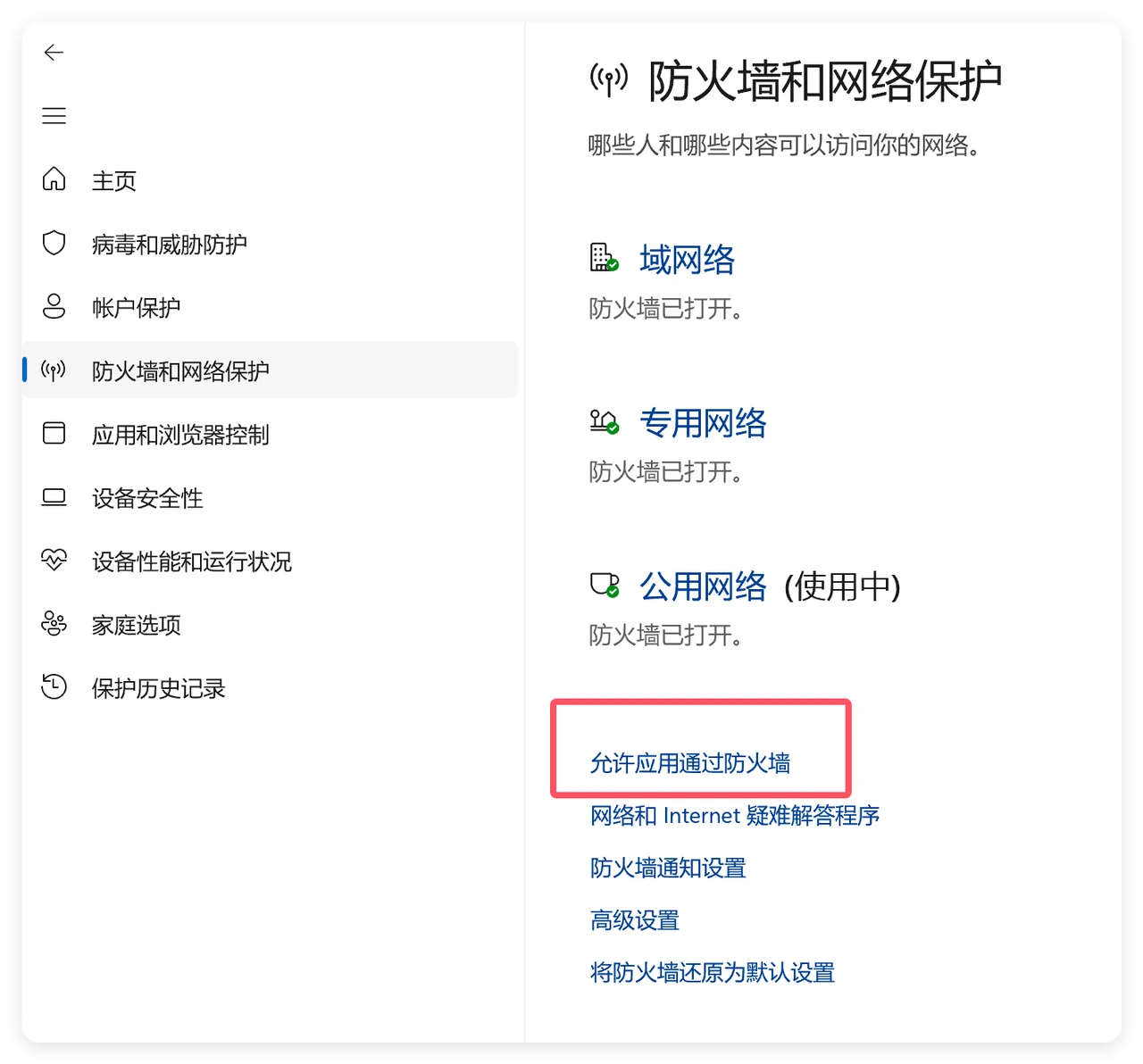Open 公用网络 firewall settings
This screenshot has height=1064, width=1143.
coord(703,586)
